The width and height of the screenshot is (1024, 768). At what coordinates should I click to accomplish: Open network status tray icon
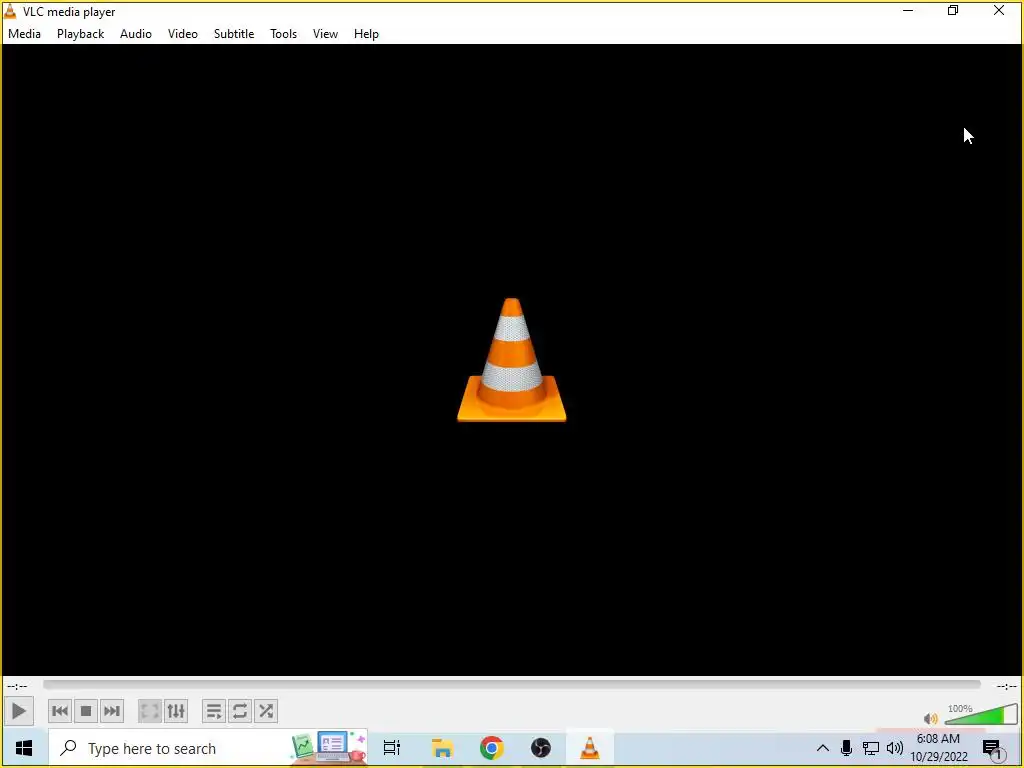click(x=871, y=748)
